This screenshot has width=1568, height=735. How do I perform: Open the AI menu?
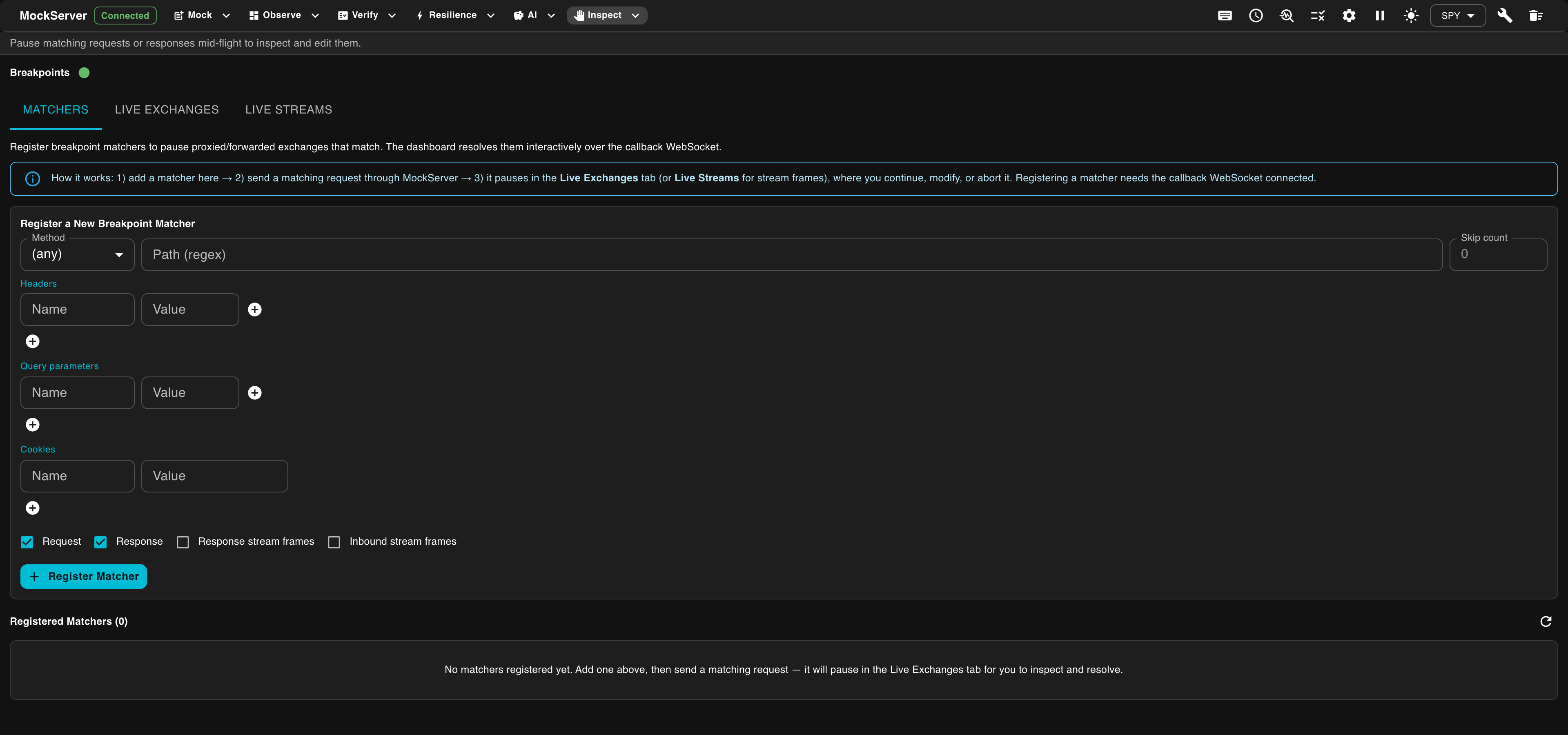pyautogui.click(x=534, y=15)
